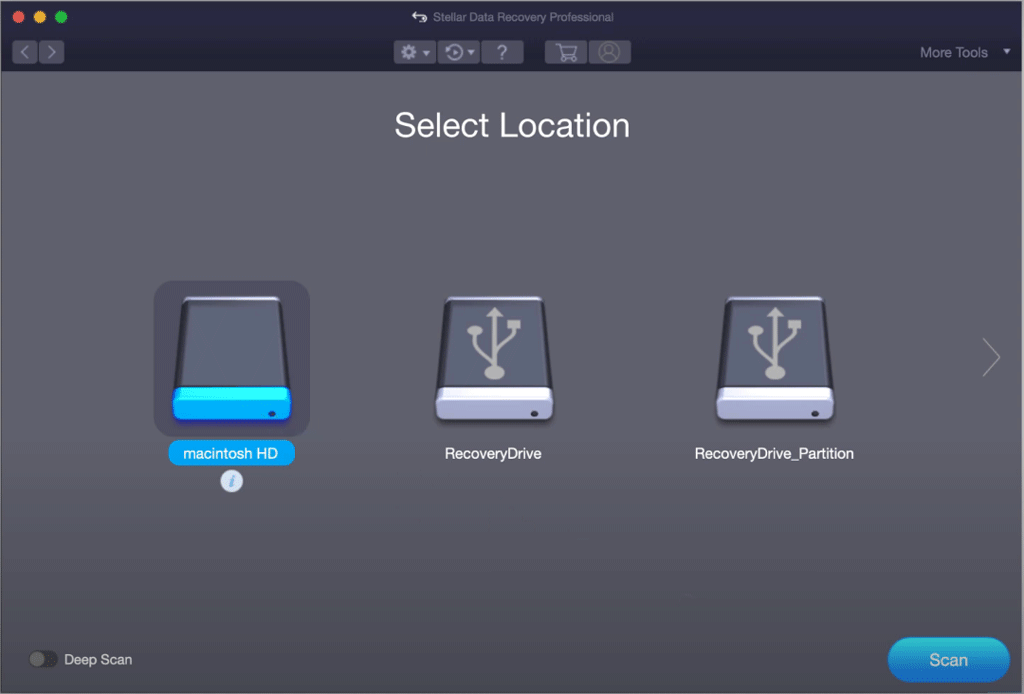This screenshot has height=694, width=1024.
Task: Click the back navigation arrow
Action: tap(23, 51)
